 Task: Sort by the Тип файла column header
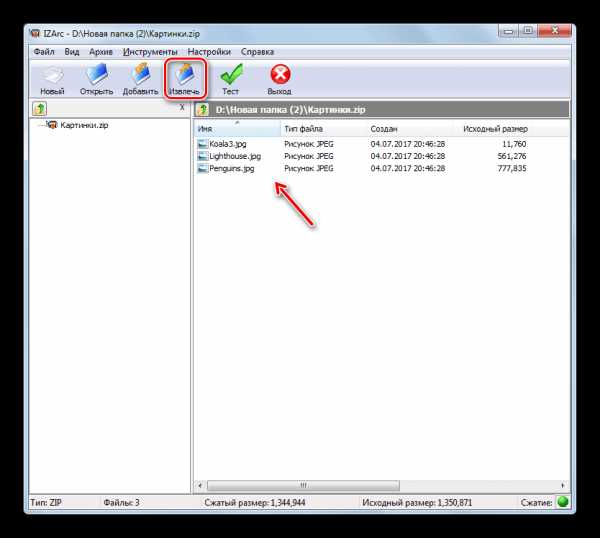(x=324, y=129)
